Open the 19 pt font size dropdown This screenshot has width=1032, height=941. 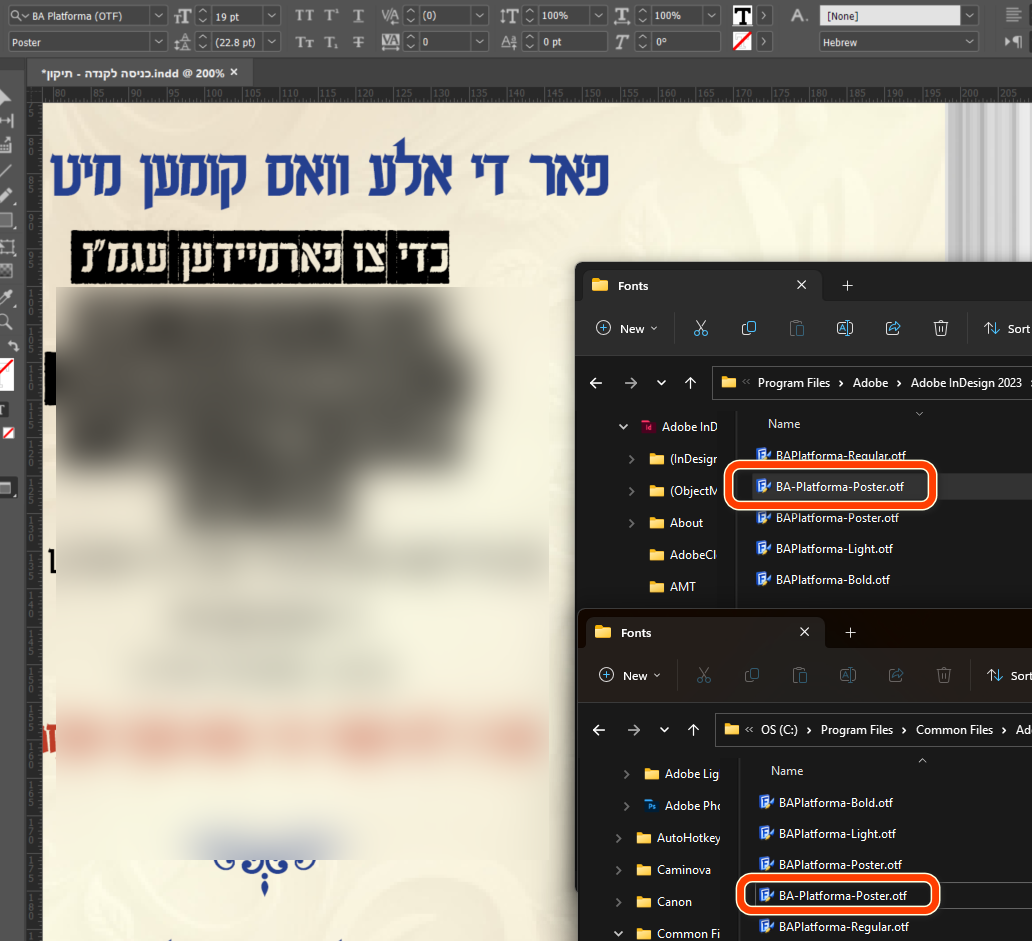[x=272, y=15]
